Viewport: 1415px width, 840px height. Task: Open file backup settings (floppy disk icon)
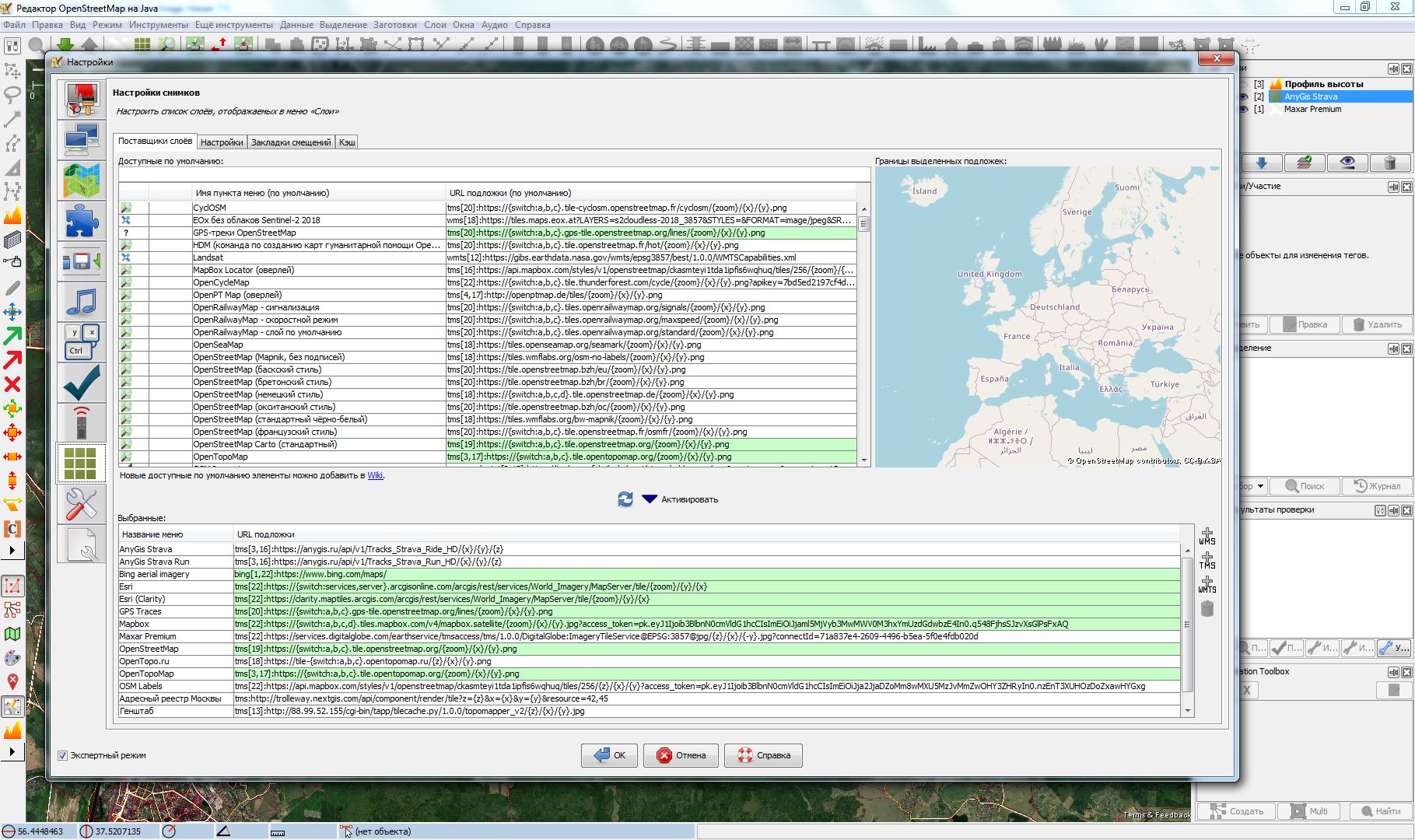click(x=82, y=261)
